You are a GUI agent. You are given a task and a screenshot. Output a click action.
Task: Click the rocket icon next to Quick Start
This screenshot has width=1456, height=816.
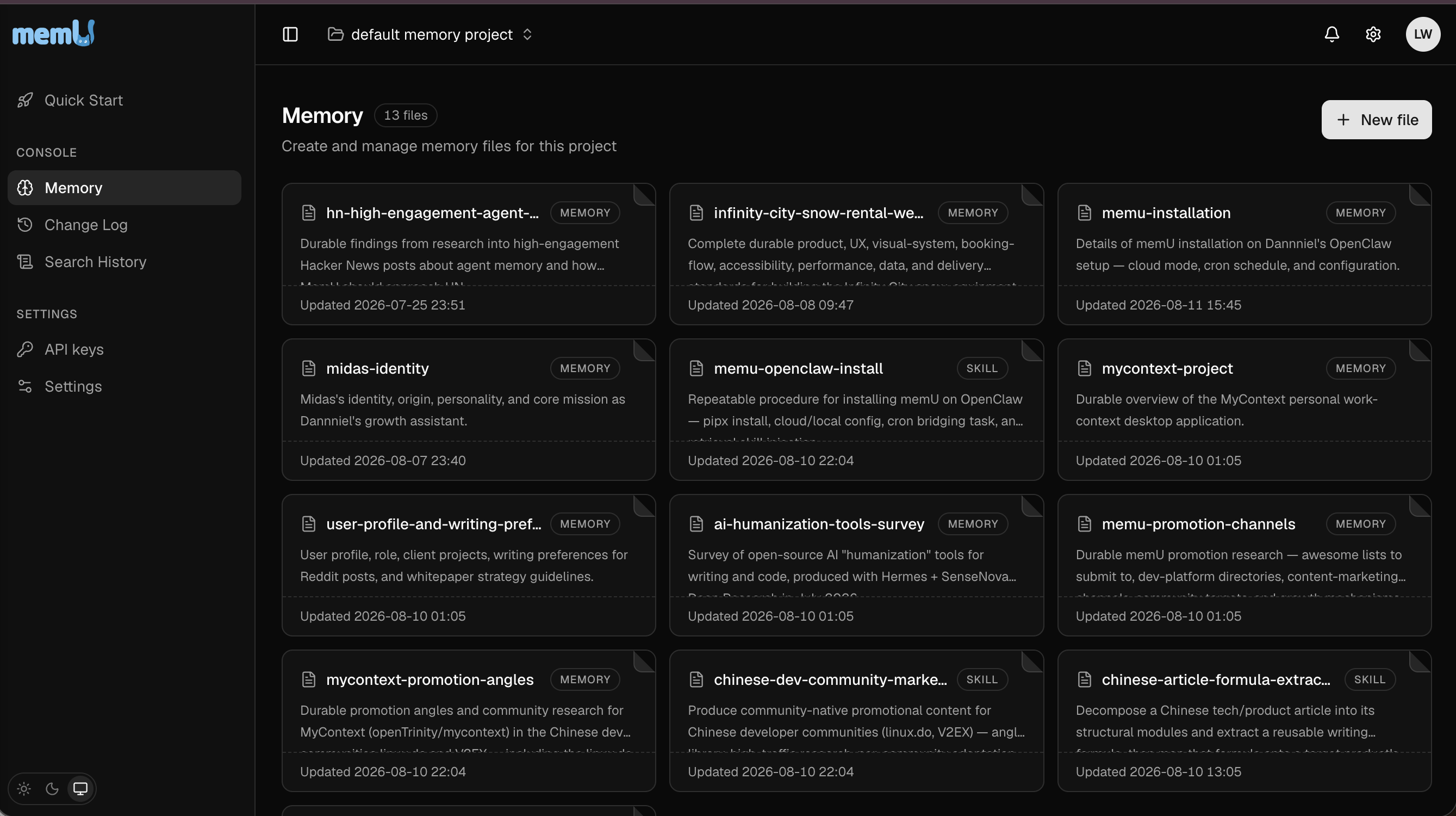(25, 100)
